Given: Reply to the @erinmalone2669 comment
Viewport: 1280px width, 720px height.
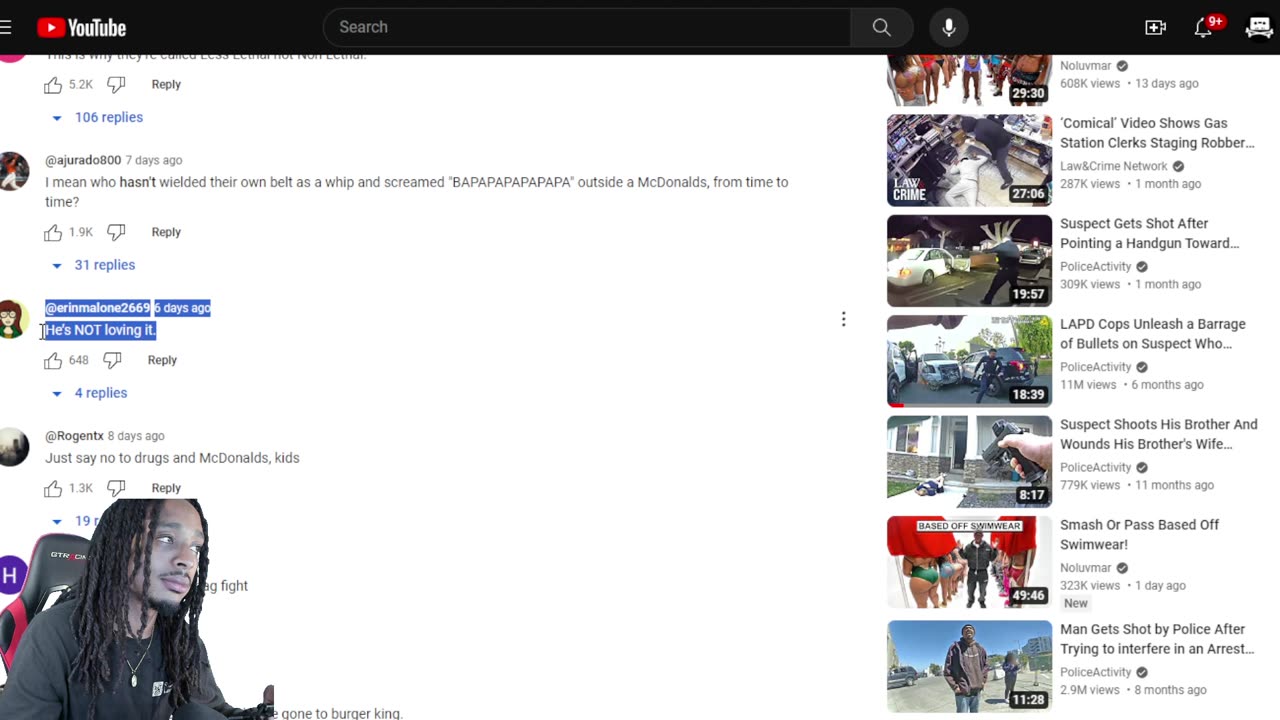Looking at the screenshot, I should 162,360.
